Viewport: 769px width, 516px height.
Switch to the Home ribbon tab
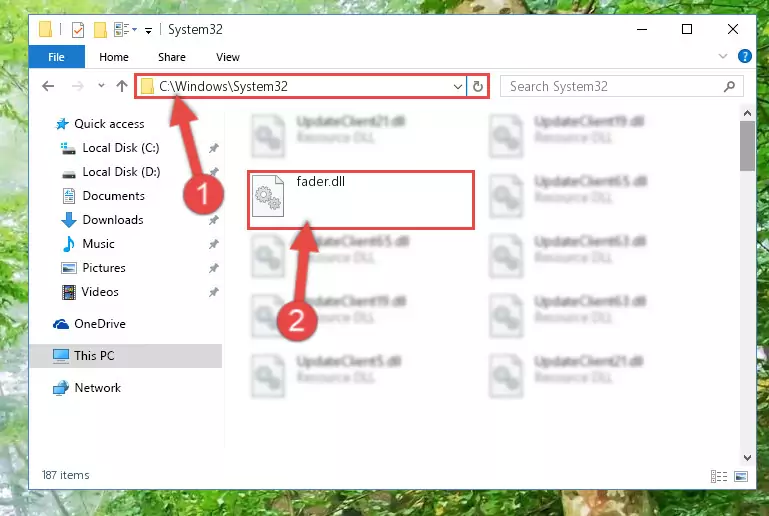[x=114, y=57]
